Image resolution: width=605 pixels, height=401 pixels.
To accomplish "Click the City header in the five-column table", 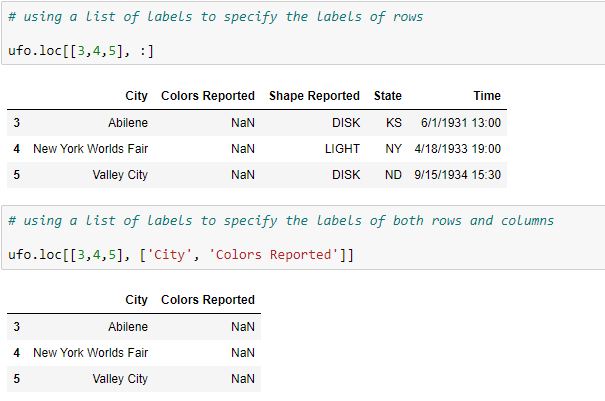I will pyautogui.click(x=137, y=96).
